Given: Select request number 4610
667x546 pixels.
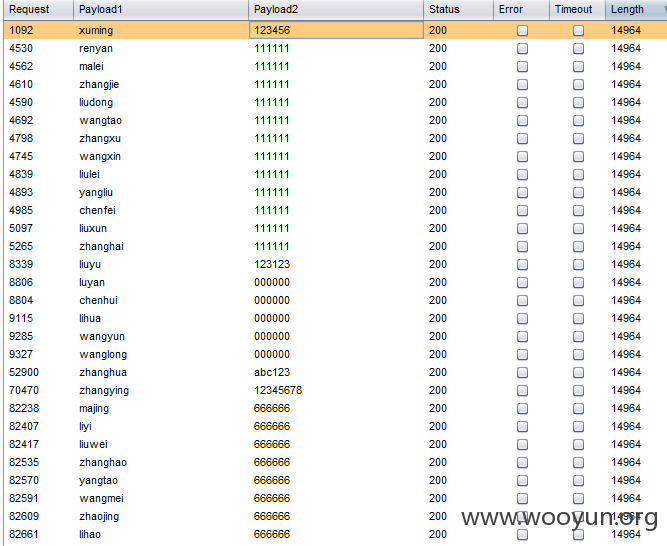Looking at the screenshot, I should point(21,84).
